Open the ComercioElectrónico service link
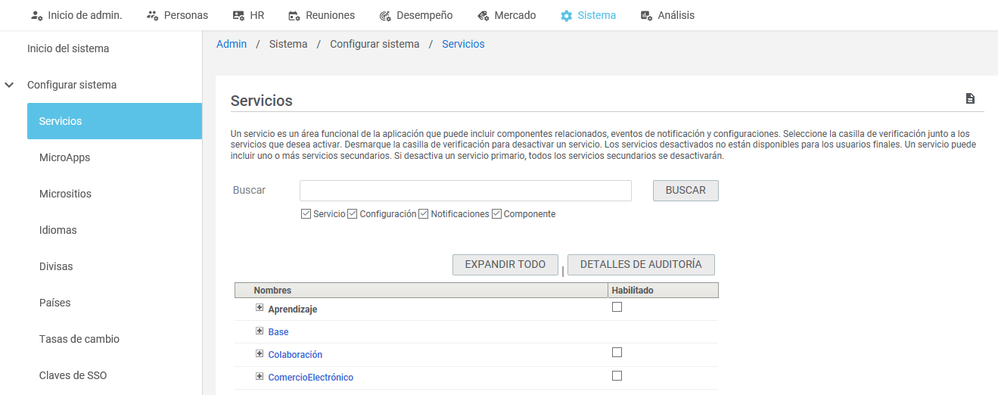998x395 pixels. tap(311, 377)
